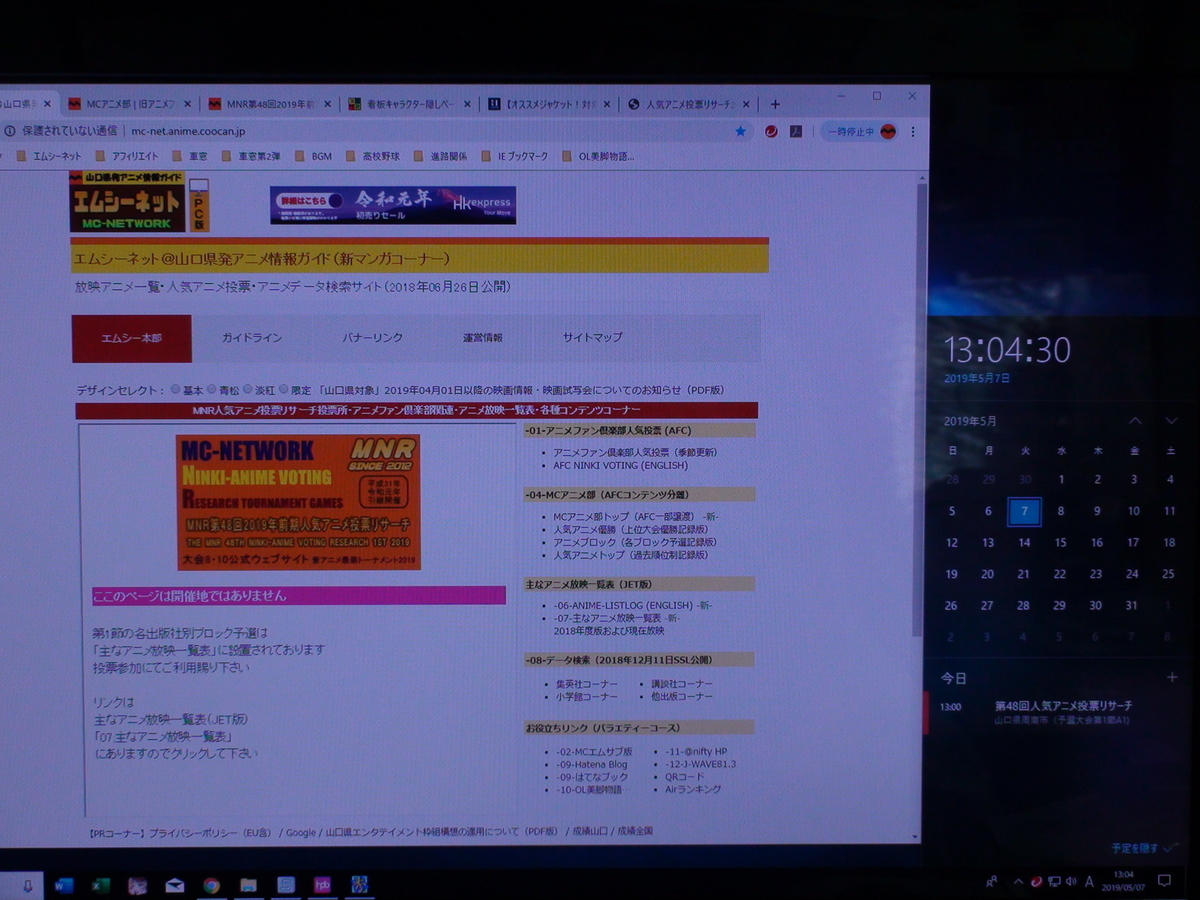Open the 車窓 bookmark folder
Screen dimensions: 1200x900
point(190,156)
